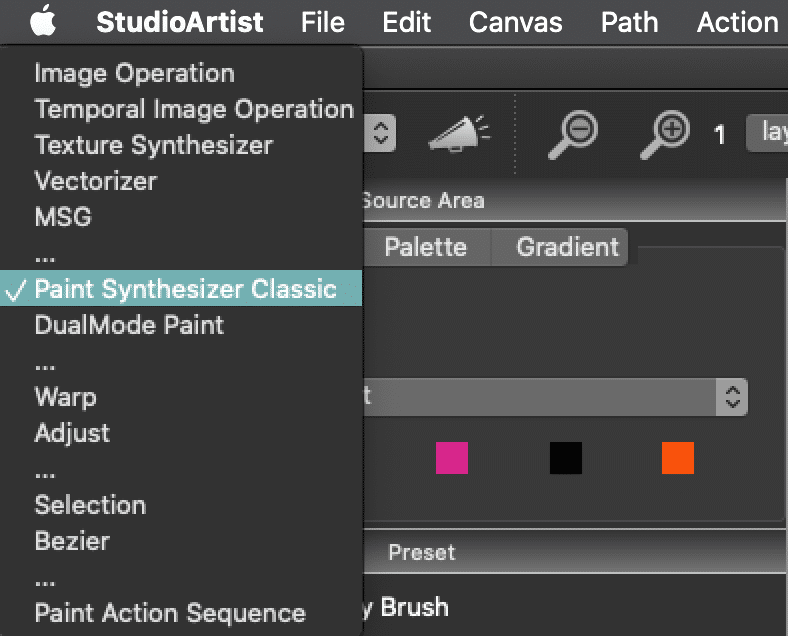Click the zoom in magnifier icon
Image resolution: width=788 pixels, height=636 pixels.
665,135
